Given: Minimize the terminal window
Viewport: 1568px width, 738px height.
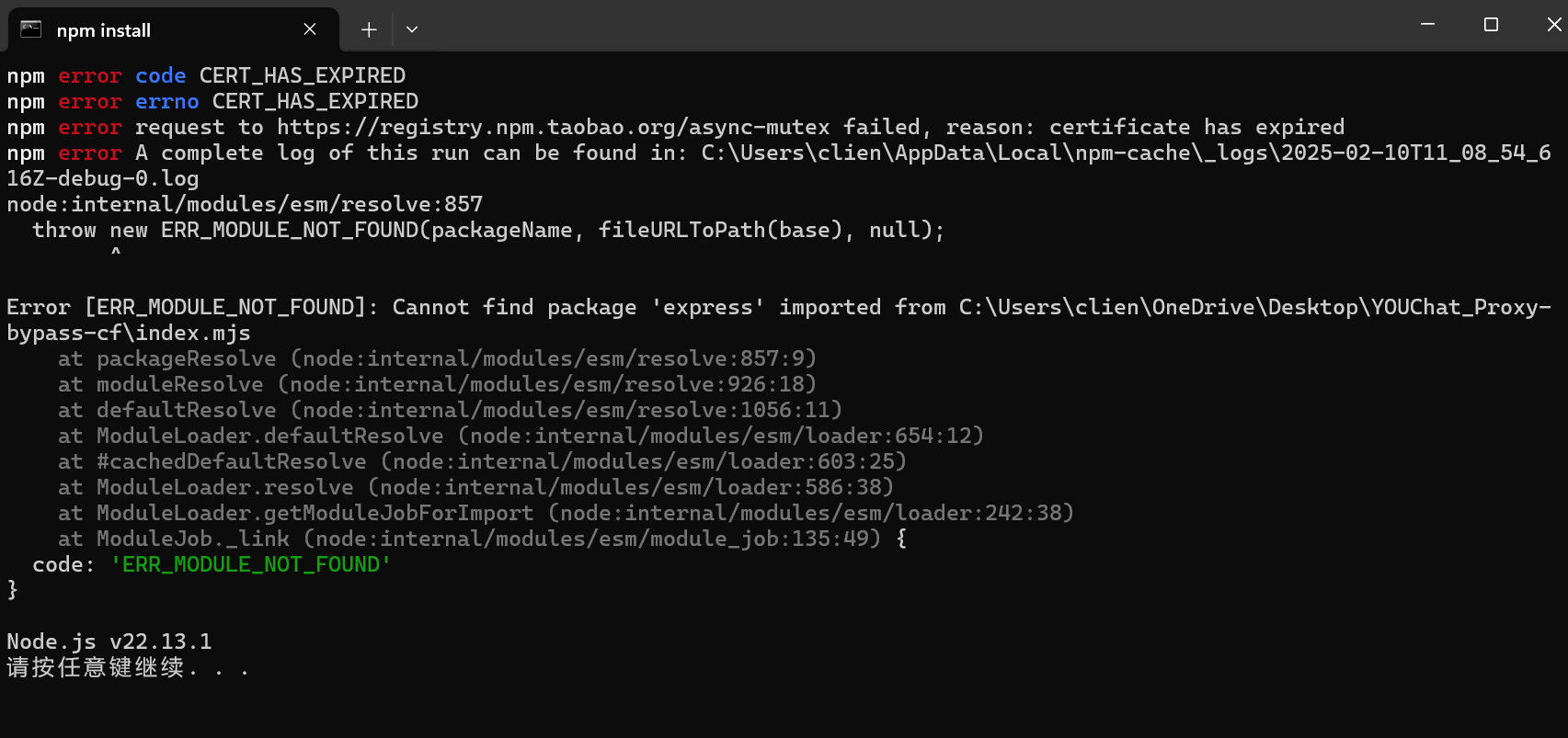Looking at the screenshot, I should (1427, 25).
